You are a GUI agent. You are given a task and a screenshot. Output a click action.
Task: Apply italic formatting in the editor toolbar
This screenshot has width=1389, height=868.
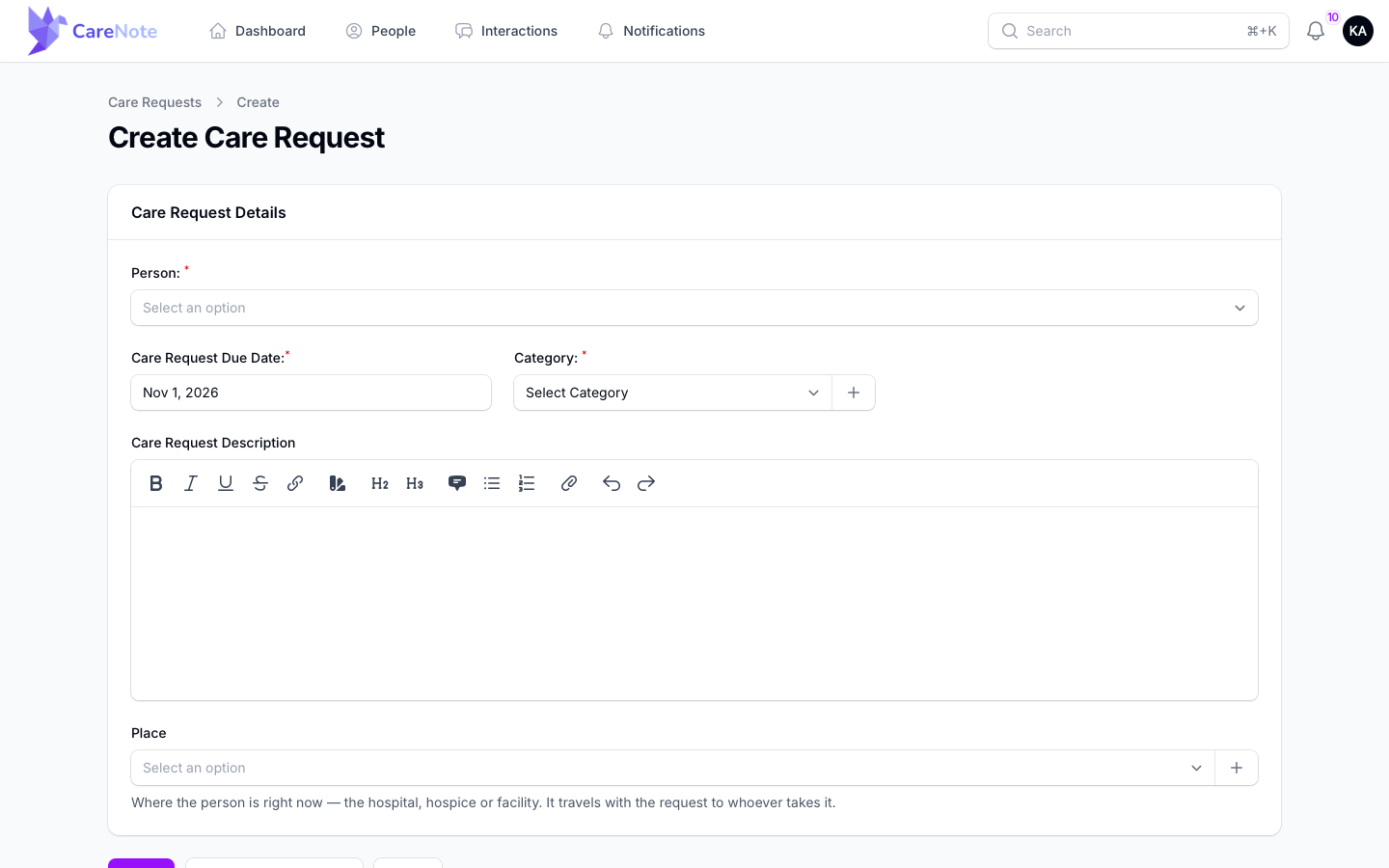tap(191, 483)
